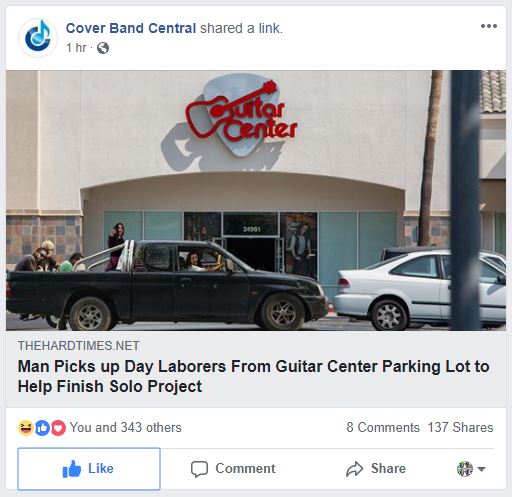The height and width of the screenshot is (497, 512).
Task: View You and 343 others reactions list
Action: click(125, 428)
